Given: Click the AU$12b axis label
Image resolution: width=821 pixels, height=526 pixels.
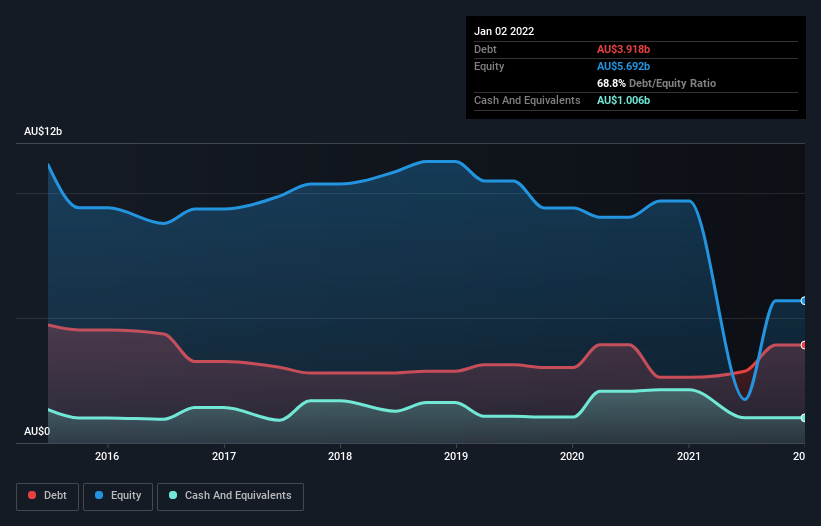Looking at the screenshot, I should coord(43,131).
